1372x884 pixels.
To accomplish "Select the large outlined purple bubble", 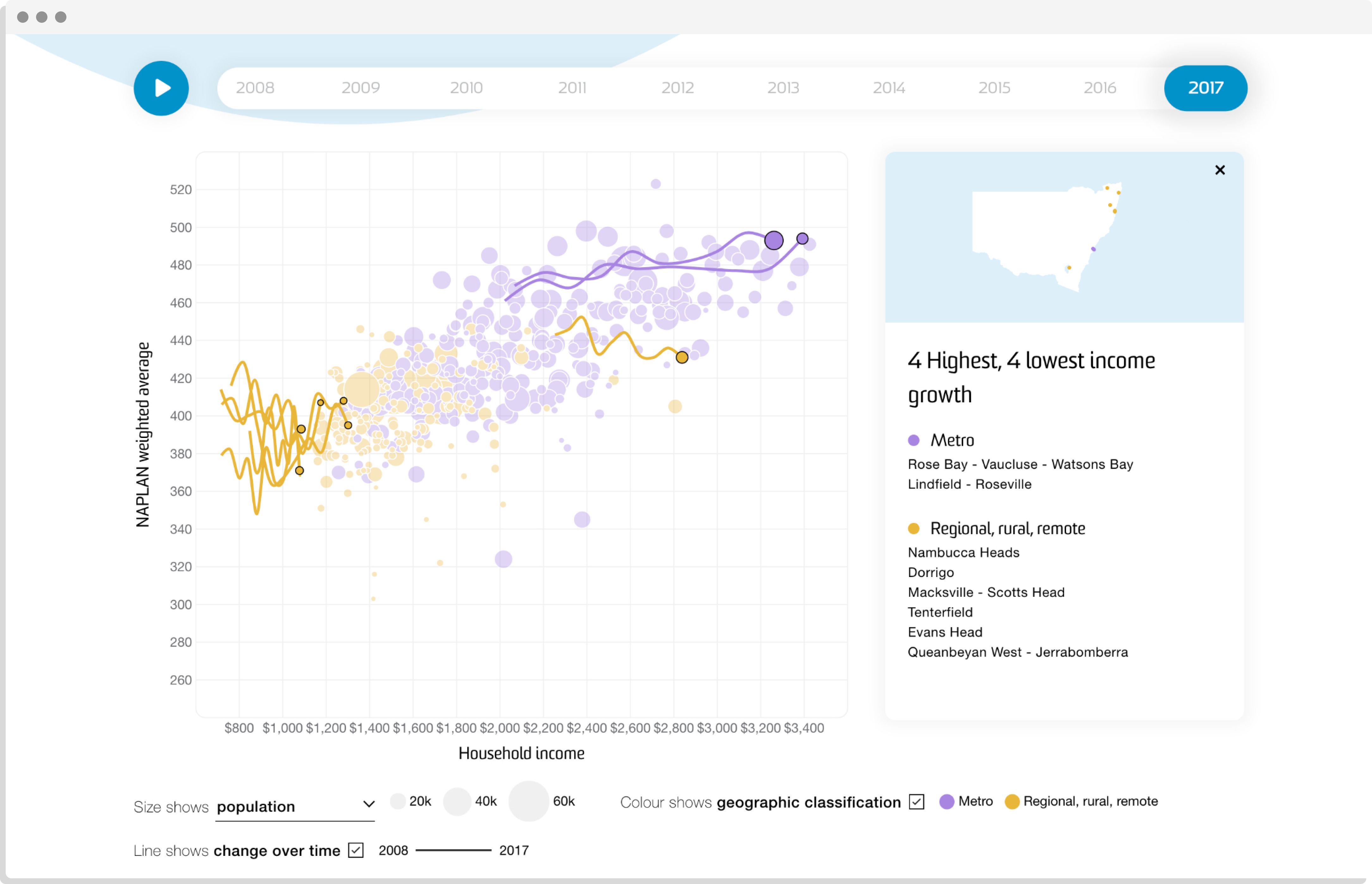I will 774,241.
